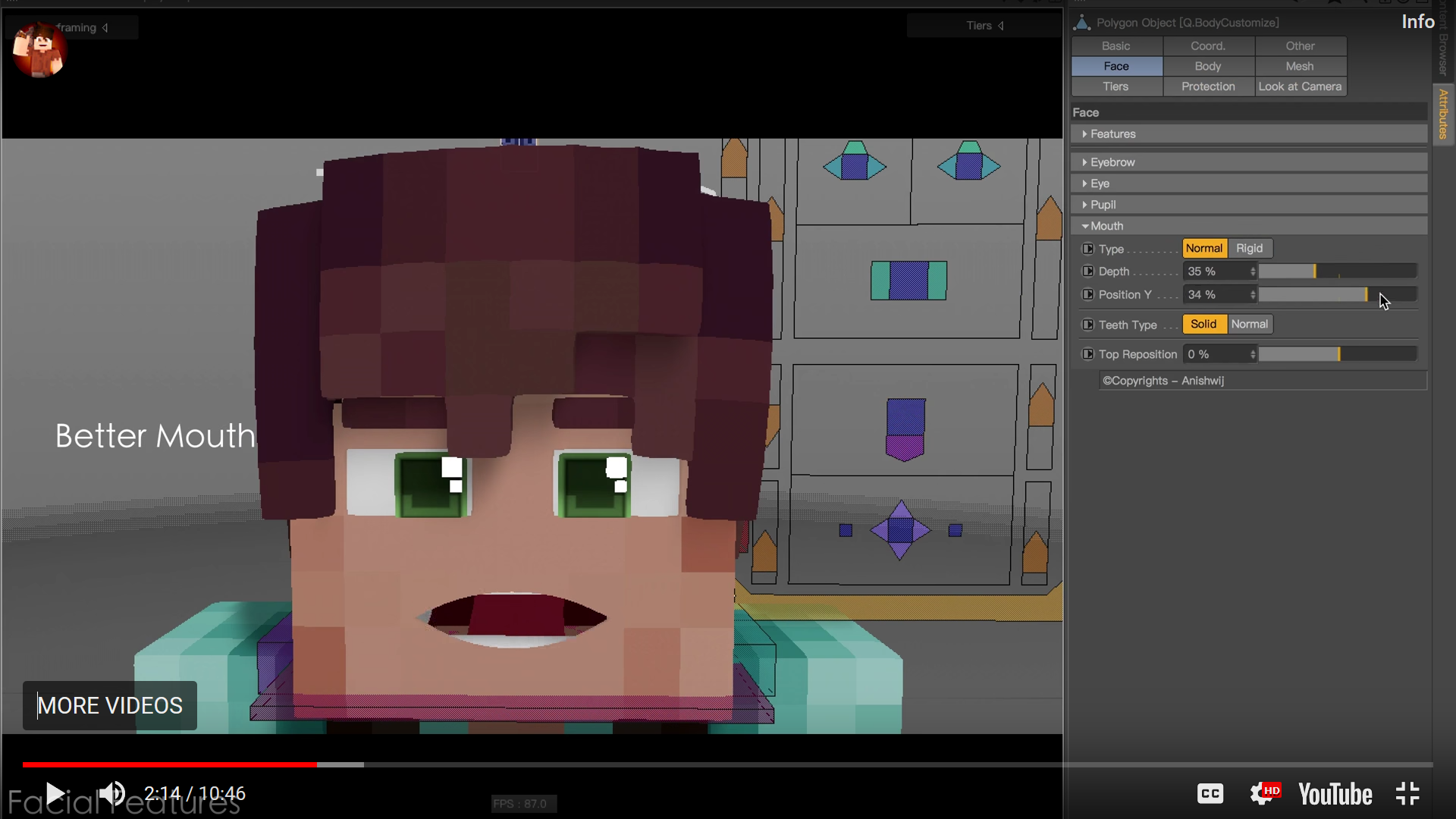This screenshot has height=819, width=1456.
Task: Switch to the Coord. tab
Action: click(x=1208, y=45)
